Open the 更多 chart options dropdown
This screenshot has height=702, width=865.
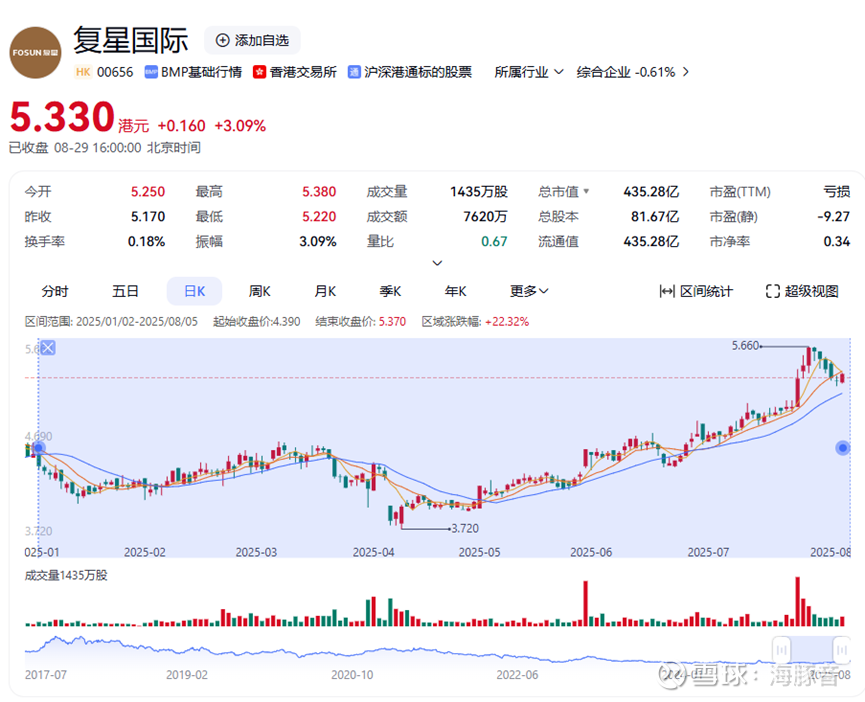tap(528, 291)
